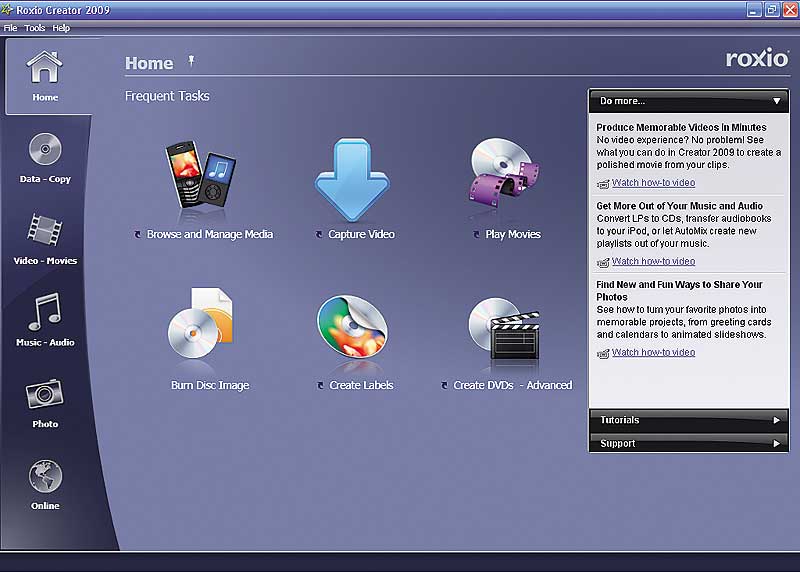Screen dimensions: 800x572
Task: Restore down the Roxio Creator window
Action: click(772, 10)
